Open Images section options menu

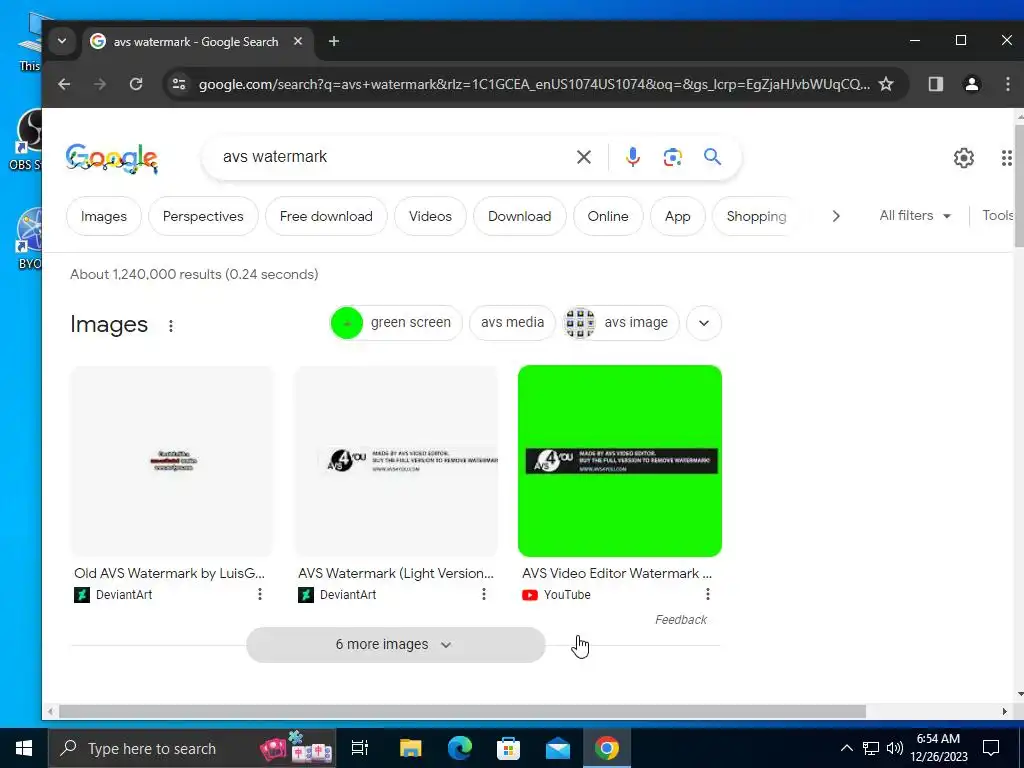click(x=170, y=325)
